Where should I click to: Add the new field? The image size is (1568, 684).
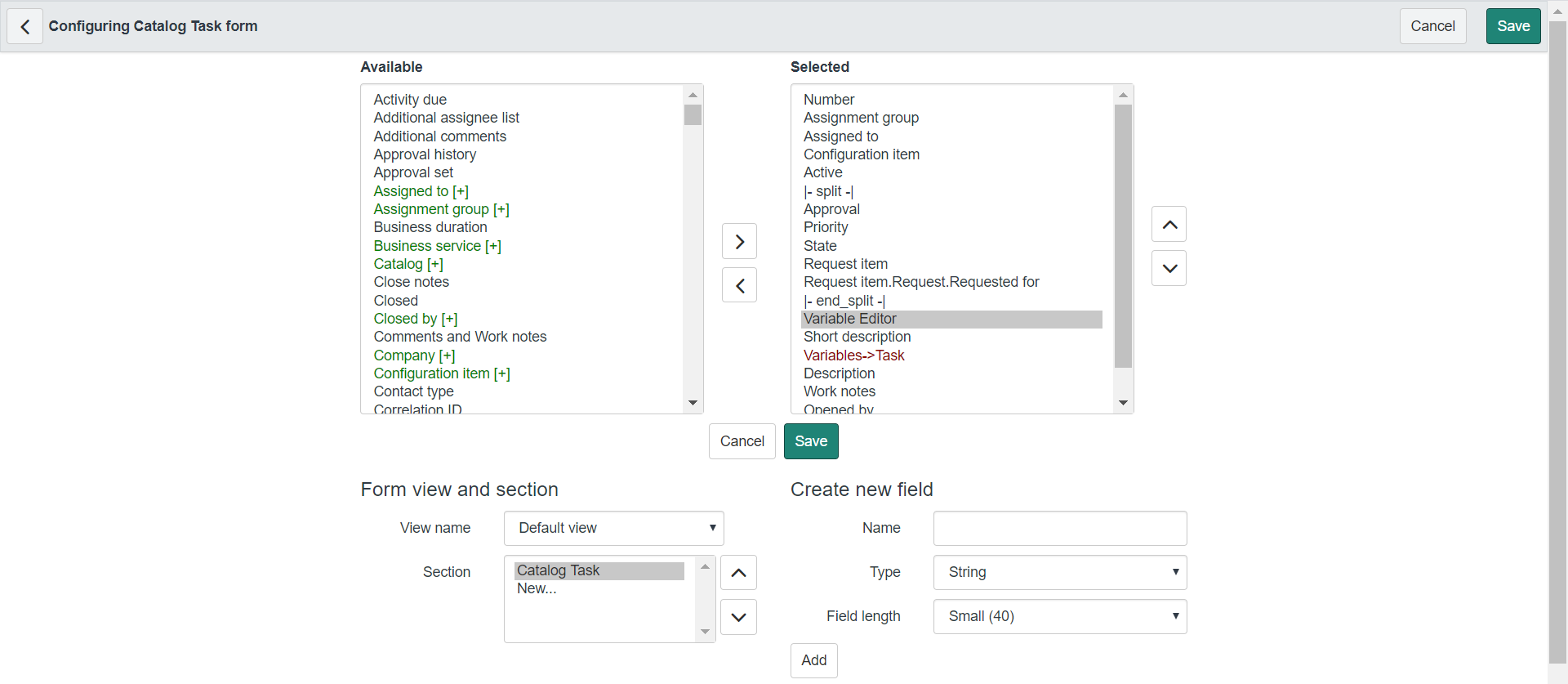(813, 660)
